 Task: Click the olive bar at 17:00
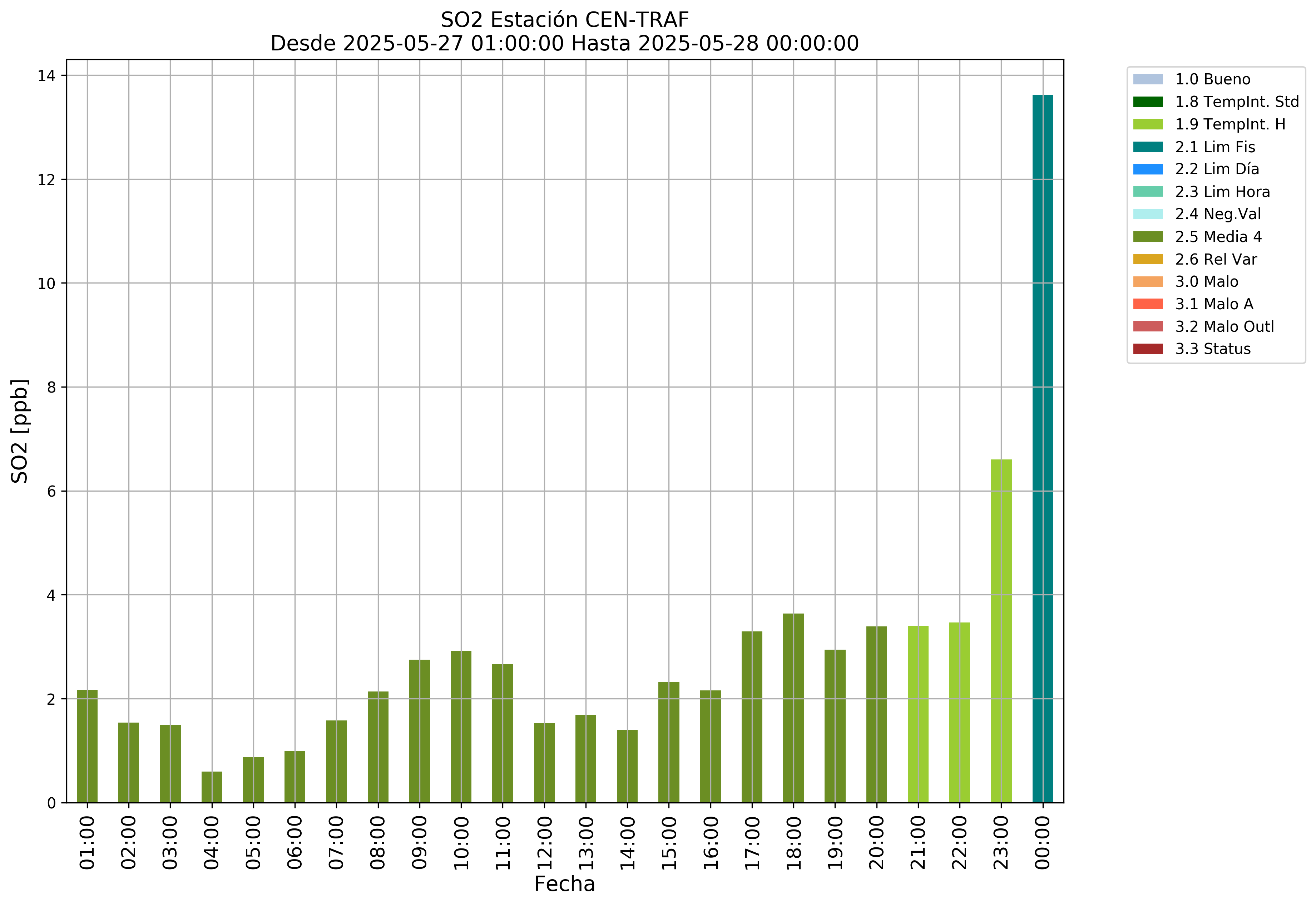(x=752, y=717)
